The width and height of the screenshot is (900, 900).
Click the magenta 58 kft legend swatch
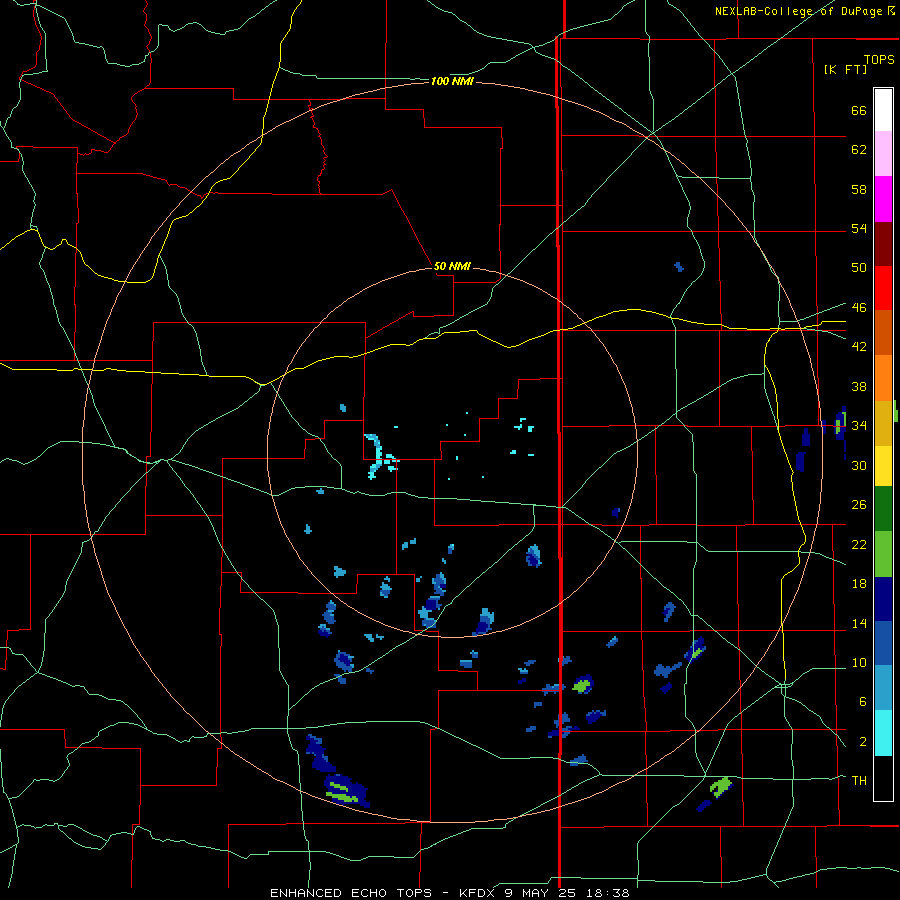pos(883,199)
